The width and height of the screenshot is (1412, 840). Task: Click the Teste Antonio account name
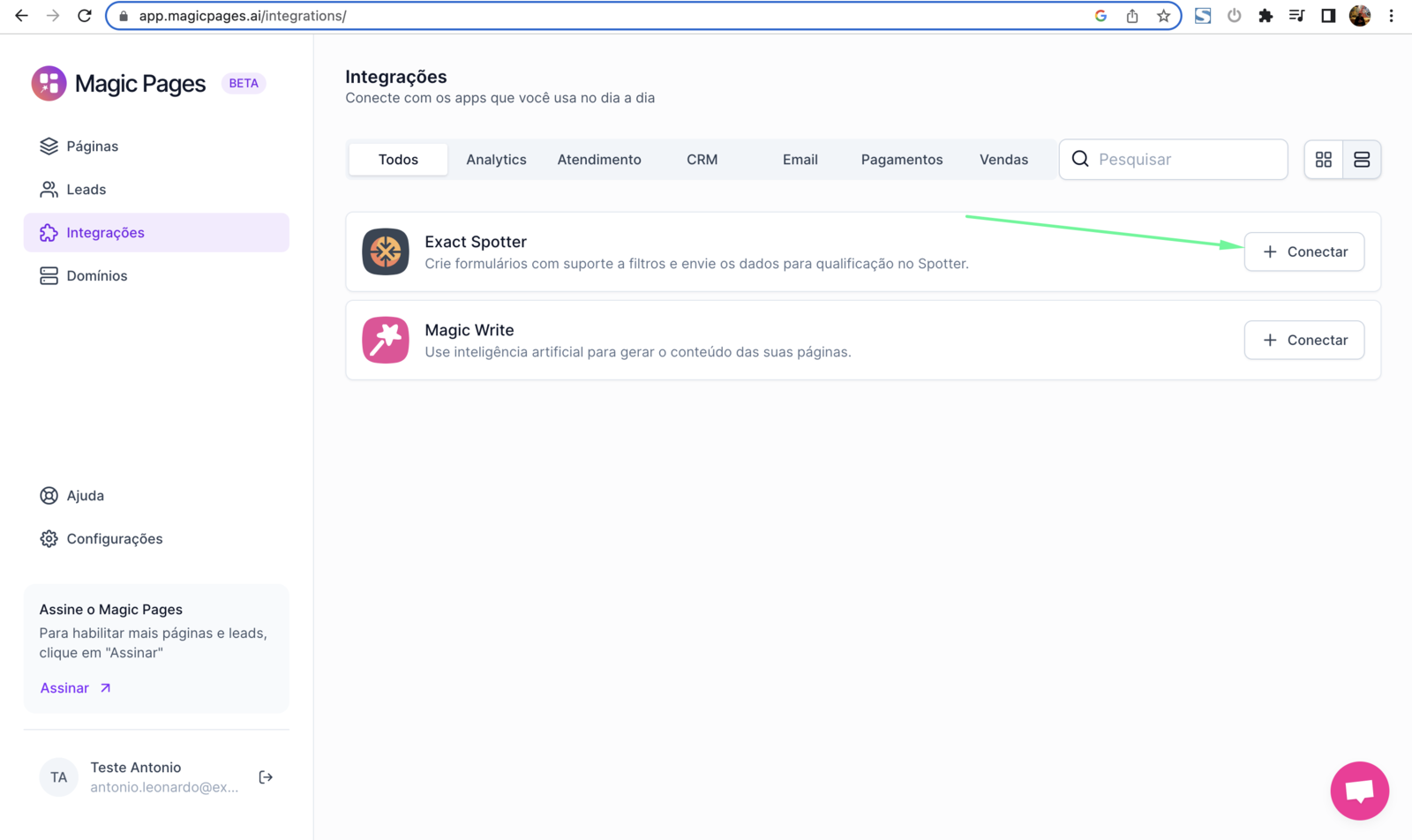pos(136,768)
